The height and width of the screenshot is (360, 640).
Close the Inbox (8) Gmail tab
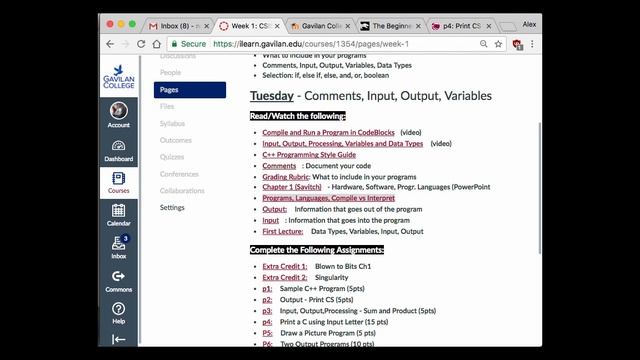tap(207, 26)
